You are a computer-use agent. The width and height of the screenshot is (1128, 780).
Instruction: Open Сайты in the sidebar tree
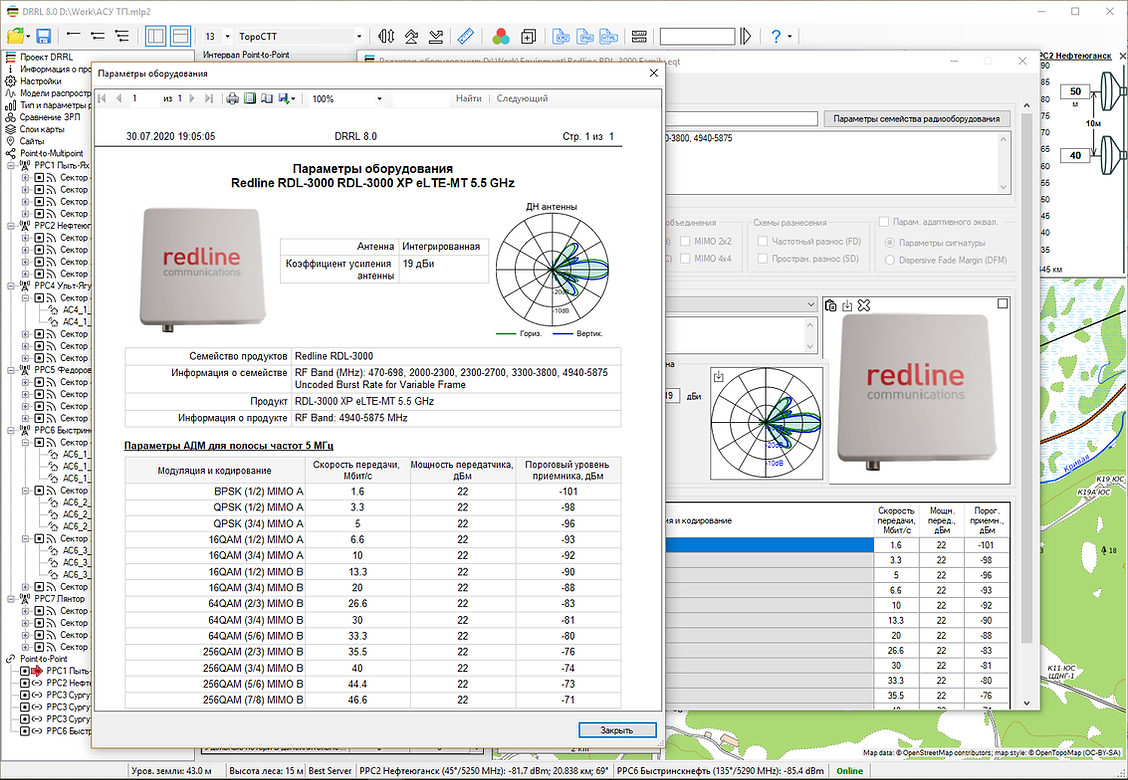point(32,141)
